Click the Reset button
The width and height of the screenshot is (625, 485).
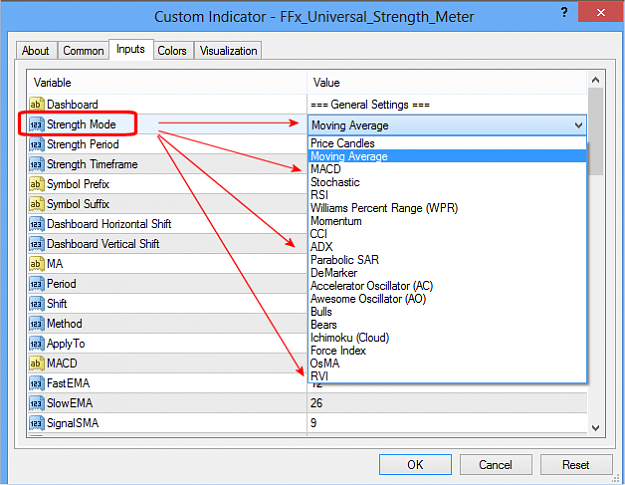tap(576, 465)
